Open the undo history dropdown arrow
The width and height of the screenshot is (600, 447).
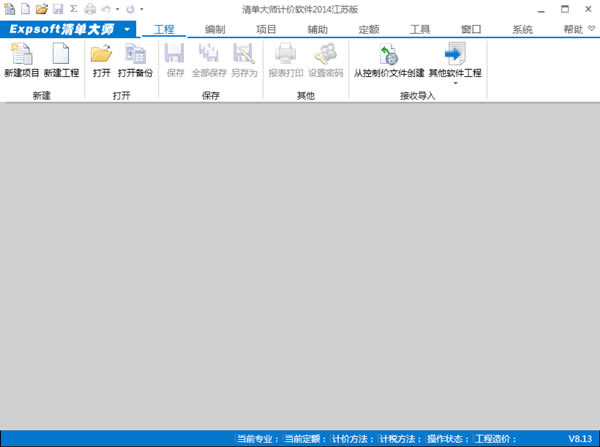click(x=117, y=9)
